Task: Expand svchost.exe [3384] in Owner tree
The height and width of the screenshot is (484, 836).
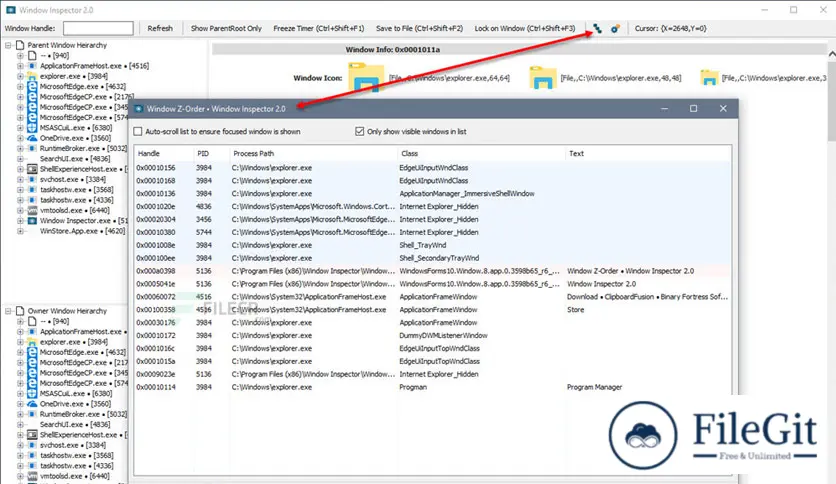Action: 20,445
